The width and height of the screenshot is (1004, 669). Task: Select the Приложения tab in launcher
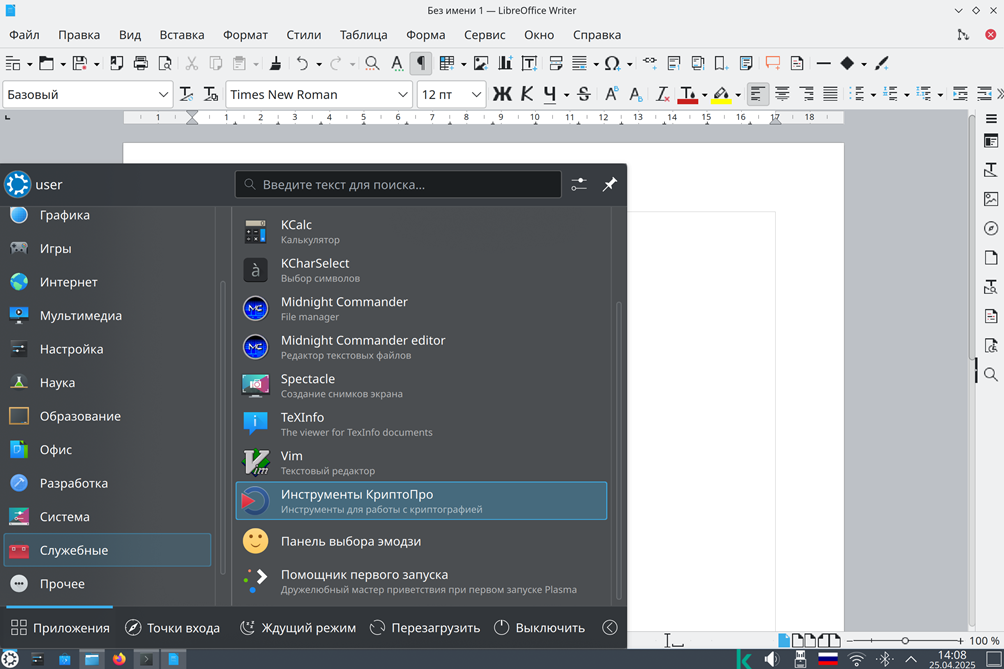pos(60,628)
